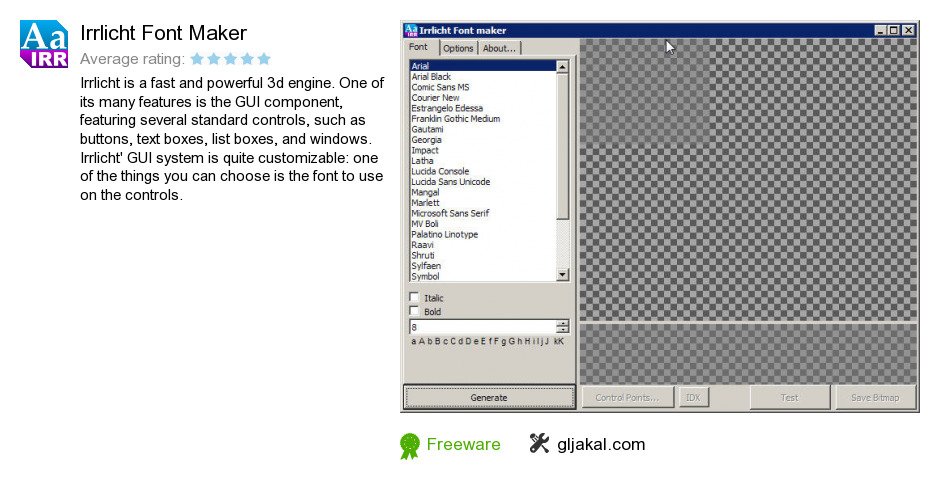The image size is (940, 490).
Task: Click the font list scrollbar thumb
Action: click(562, 146)
